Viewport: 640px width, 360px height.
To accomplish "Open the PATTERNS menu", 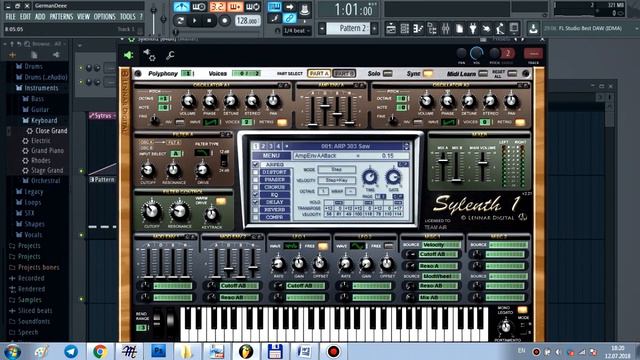I will (61, 17).
